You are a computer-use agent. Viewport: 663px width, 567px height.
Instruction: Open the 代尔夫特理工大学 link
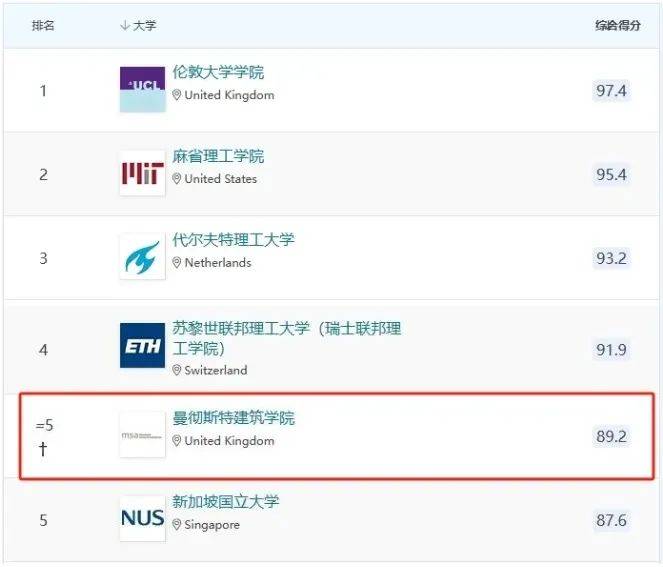point(233,240)
